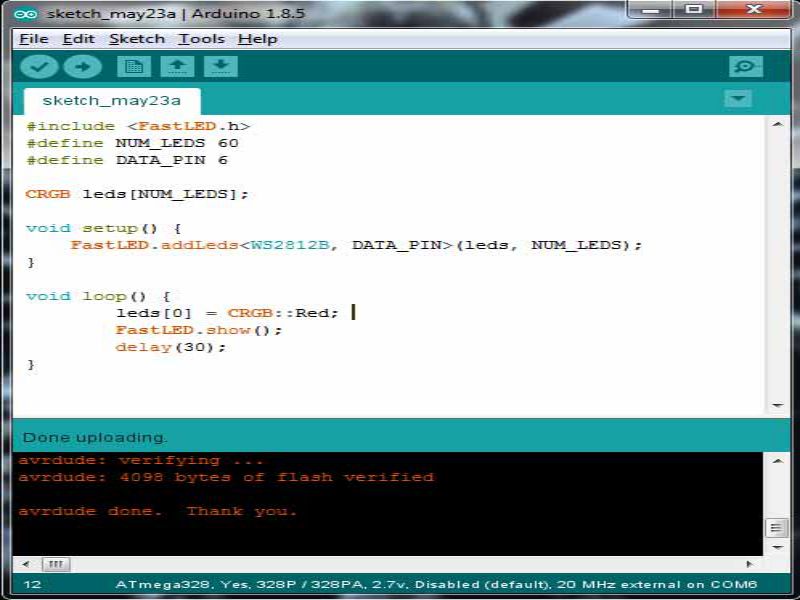
Task: Open the File menu
Action: (x=34, y=39)
